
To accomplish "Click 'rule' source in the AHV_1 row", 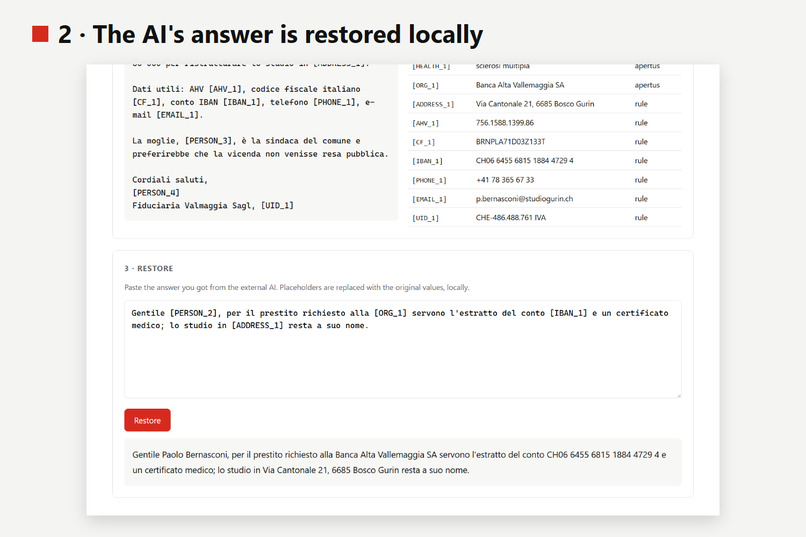I will tap(640, 123).
